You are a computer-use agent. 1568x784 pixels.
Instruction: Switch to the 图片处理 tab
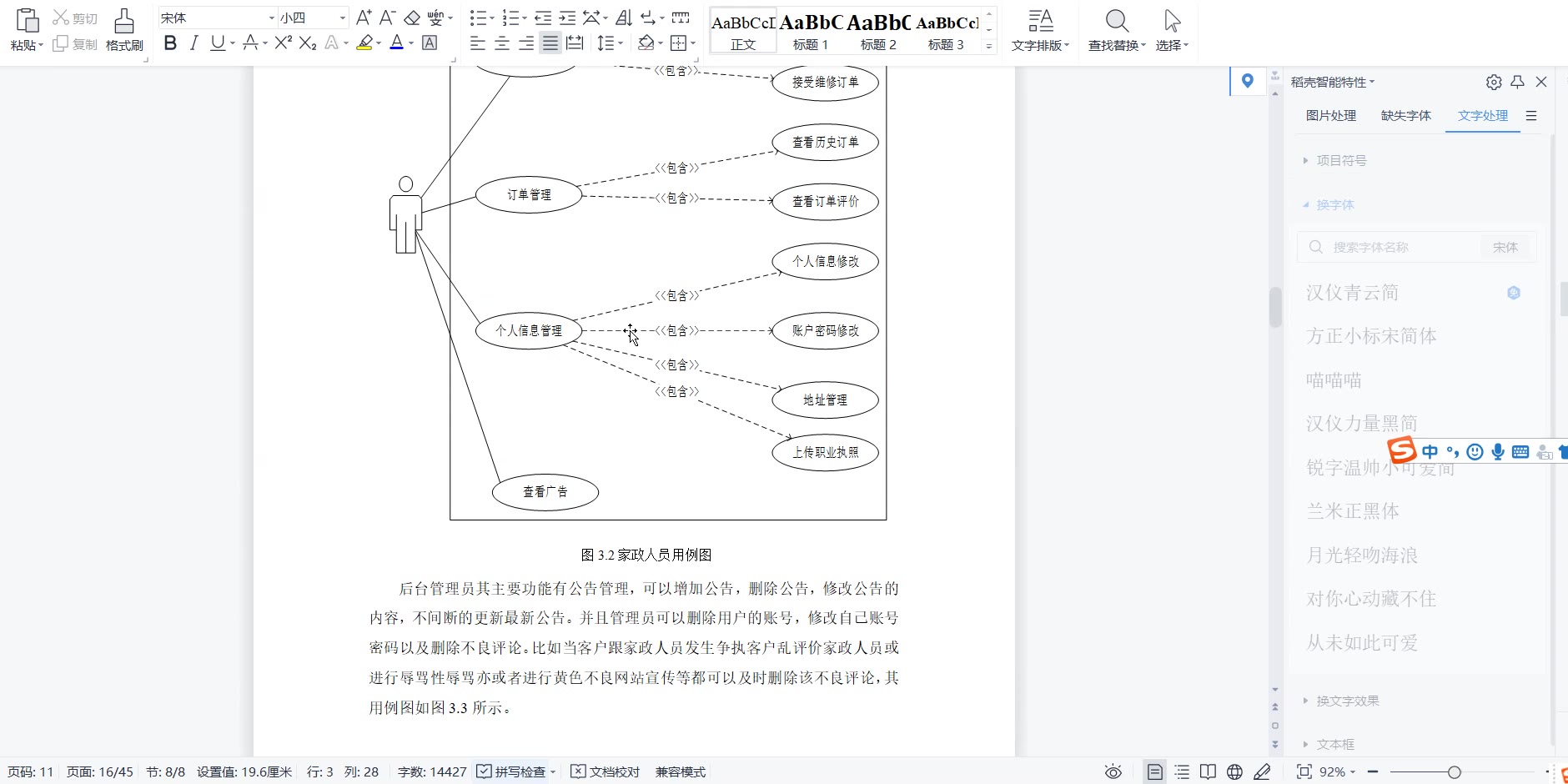pyautogui.click(x=1331, y=116)
